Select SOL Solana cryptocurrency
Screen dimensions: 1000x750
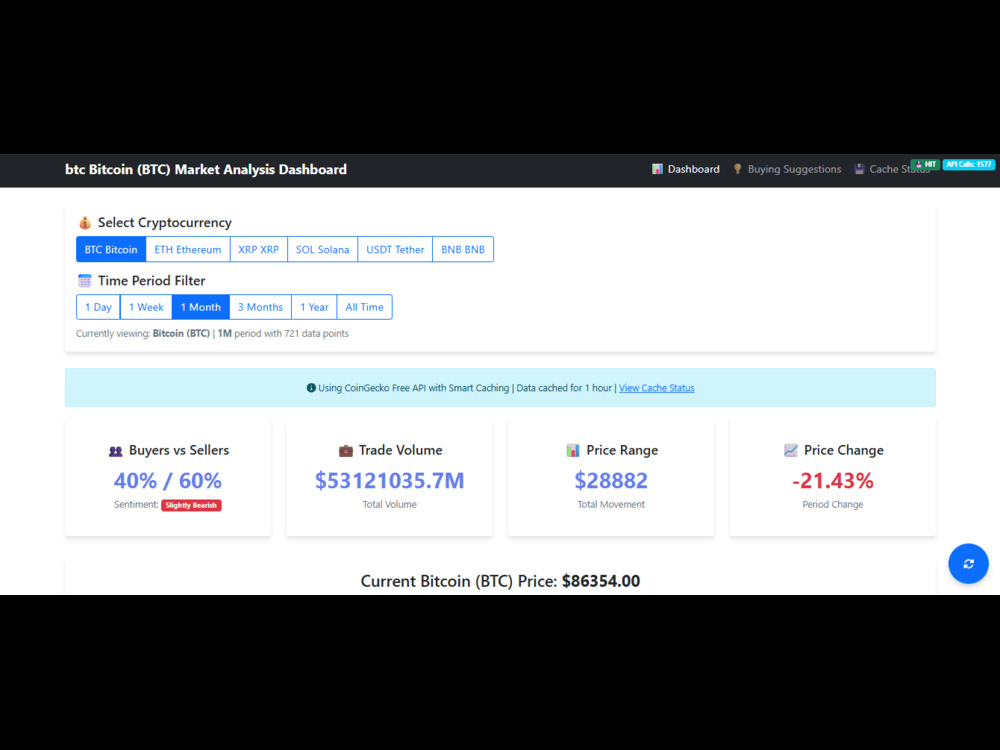click(x=322, y=249)
